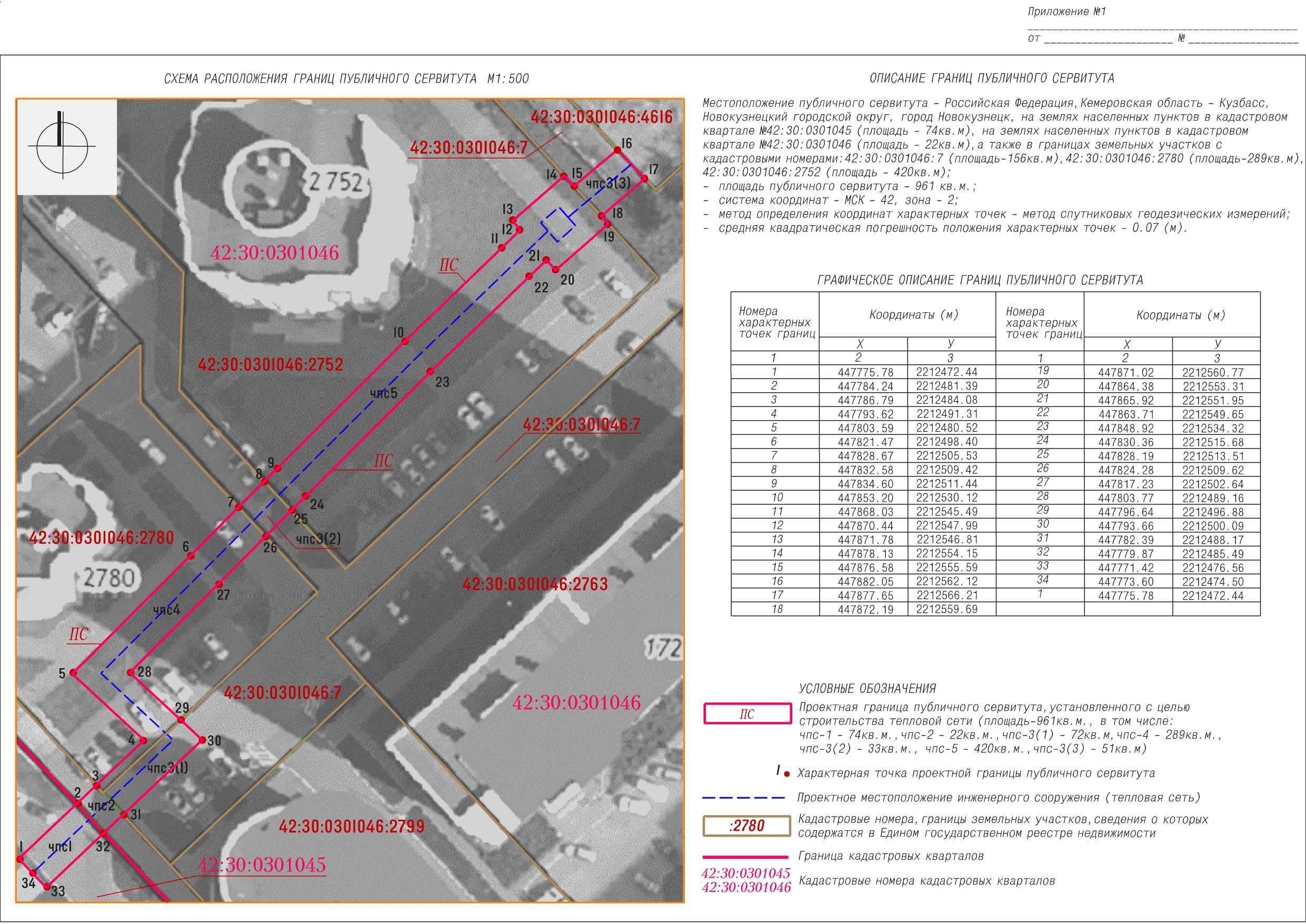Viewport: 1306px width, 924px height.
Task: Click parcel label 42:30:0301046:4616
Action: click(602, 117)
